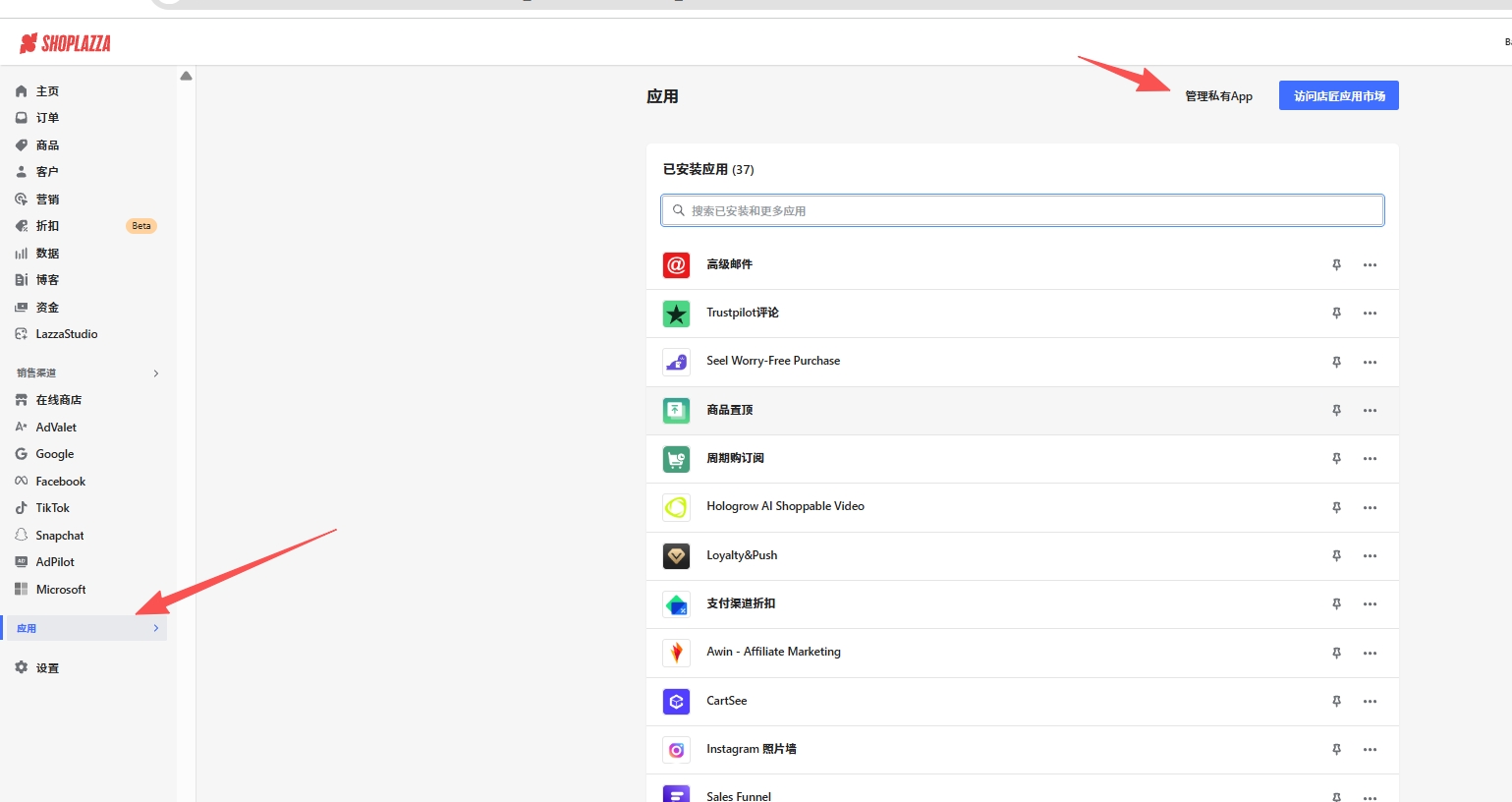
Task: Click the Loyalty&Push app icon
Action: pos(676,556)
